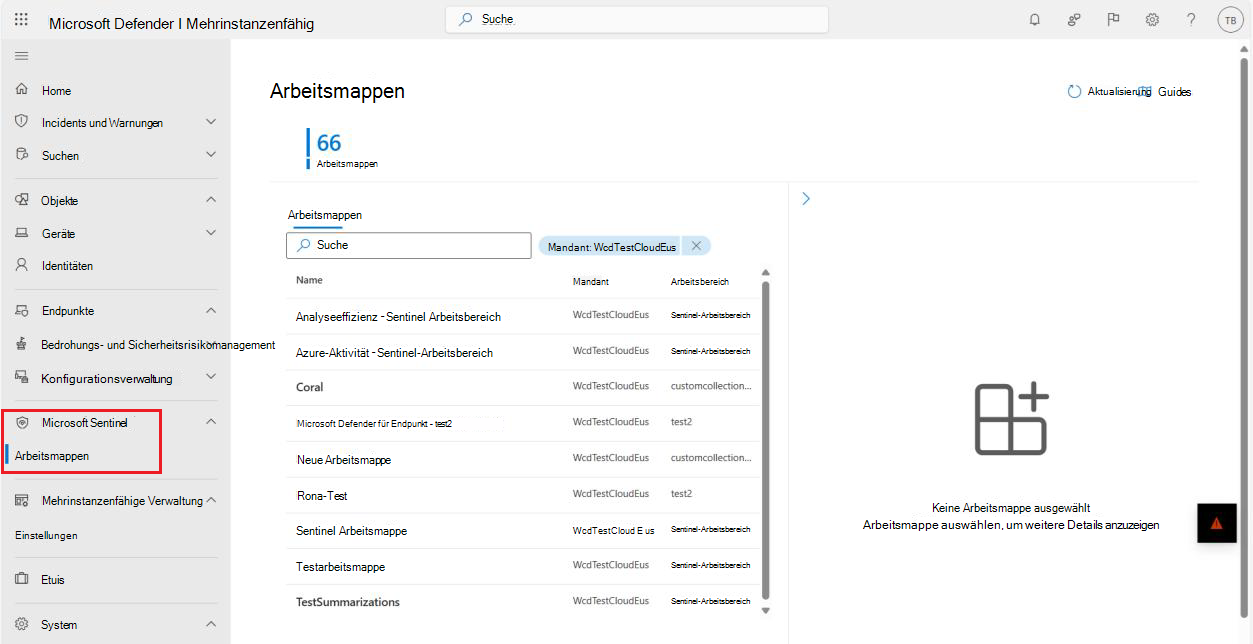
Task: Select the Arbeitsmappen tab above the list
Action: 325,215
